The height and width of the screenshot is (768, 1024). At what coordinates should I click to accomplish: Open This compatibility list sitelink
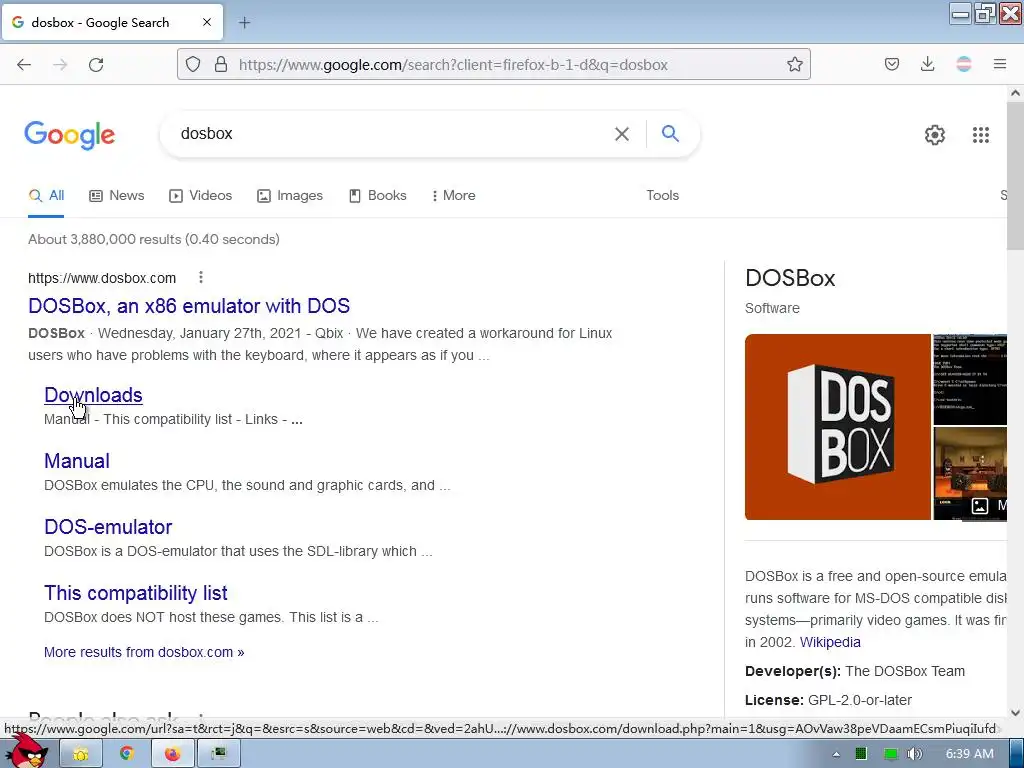(136, 593)
